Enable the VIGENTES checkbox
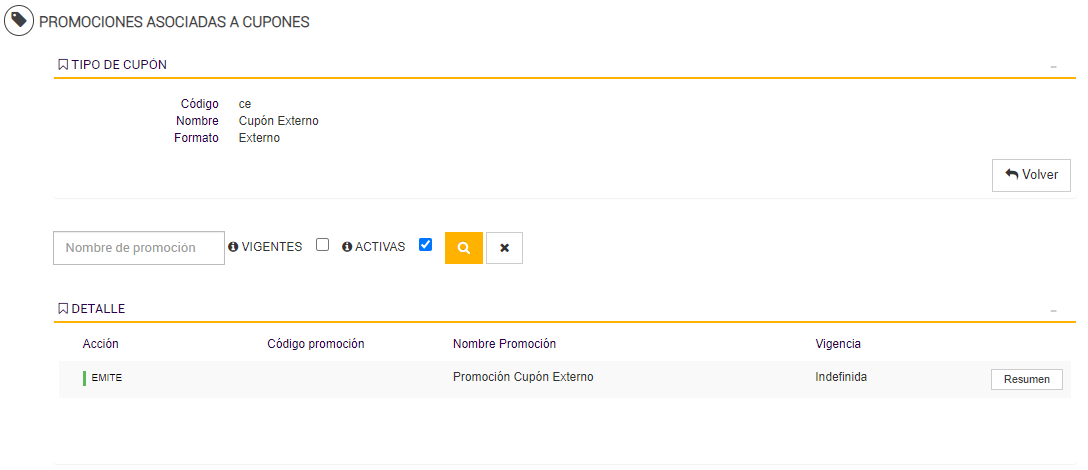 pyautogui.click(x=322, y=245)
